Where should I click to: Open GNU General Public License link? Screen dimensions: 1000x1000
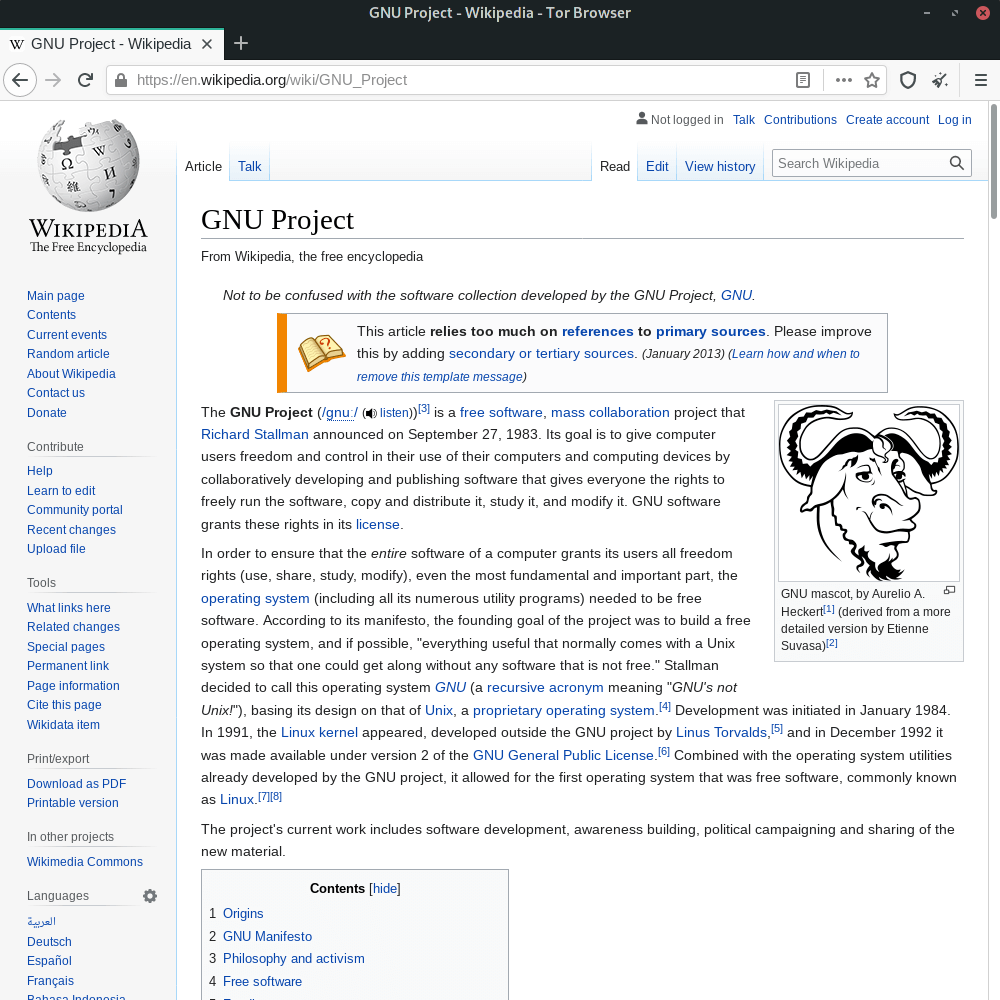point(563,756)
